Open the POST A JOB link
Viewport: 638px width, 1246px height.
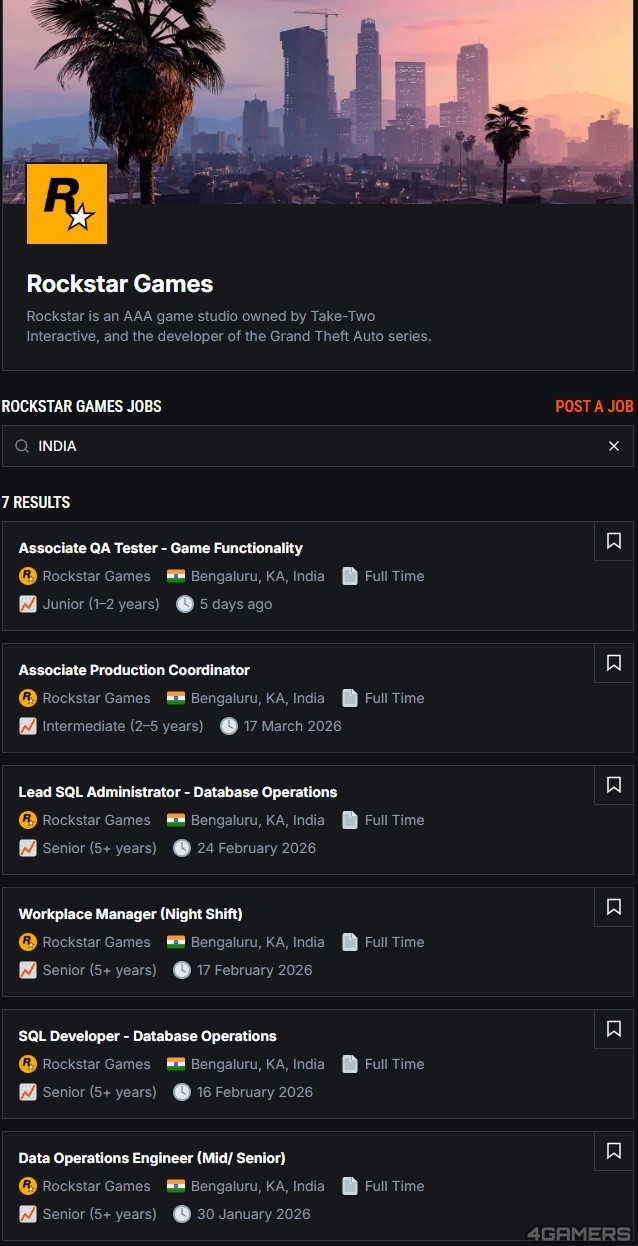click(594, 406)
